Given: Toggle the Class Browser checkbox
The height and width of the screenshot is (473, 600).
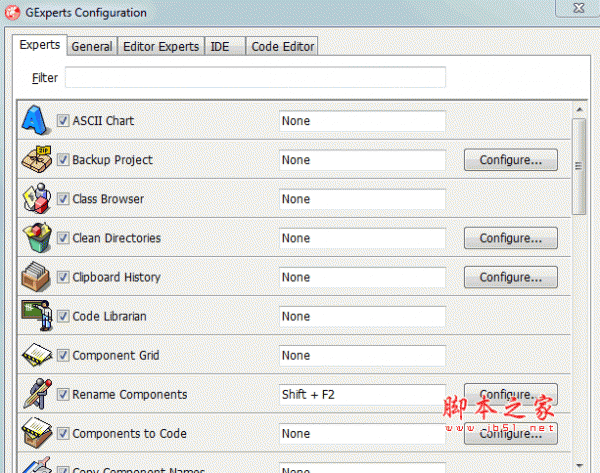Looking at the screenshot, I should (x=63, y=199).
